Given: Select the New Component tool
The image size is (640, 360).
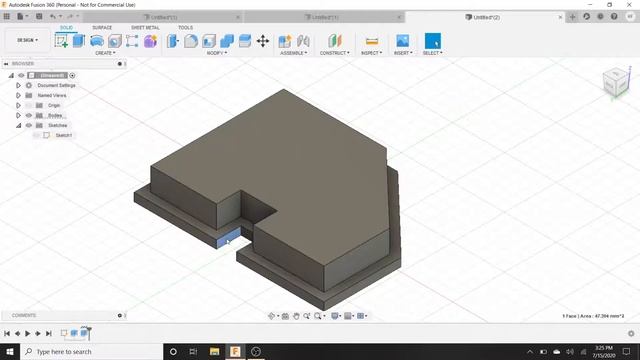Looking at the screenshot, I should [x=285, y=41].
